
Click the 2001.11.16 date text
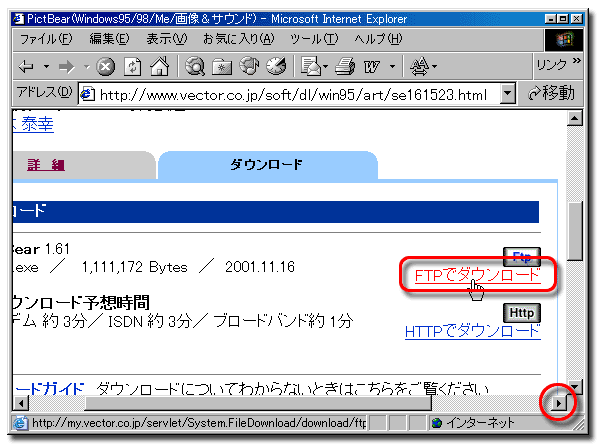(x=260, y=267)
